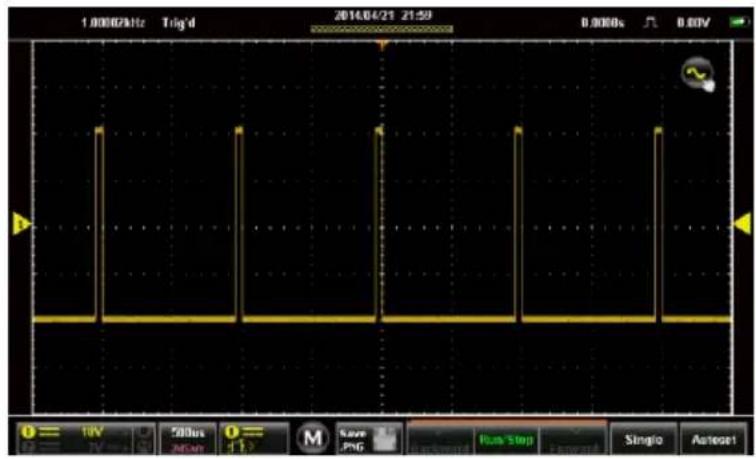Open channel 1 10V vertical scale
The image size is (756, 459).
85,439
